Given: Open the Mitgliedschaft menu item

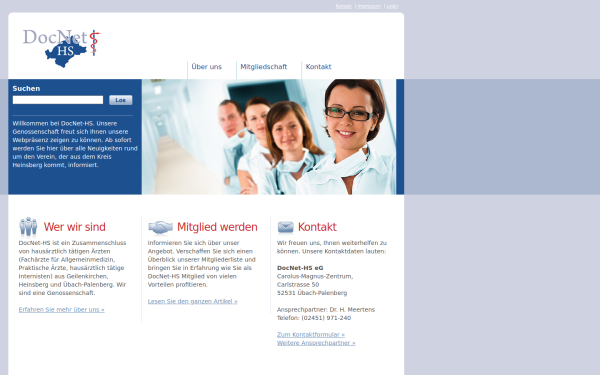Looking at the screenshot, I should [264, 67].
